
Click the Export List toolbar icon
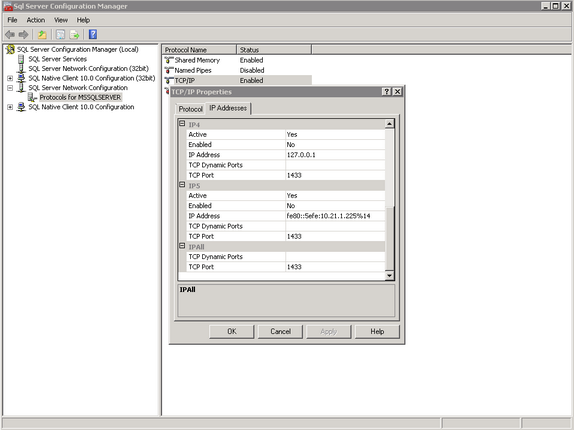74,35
